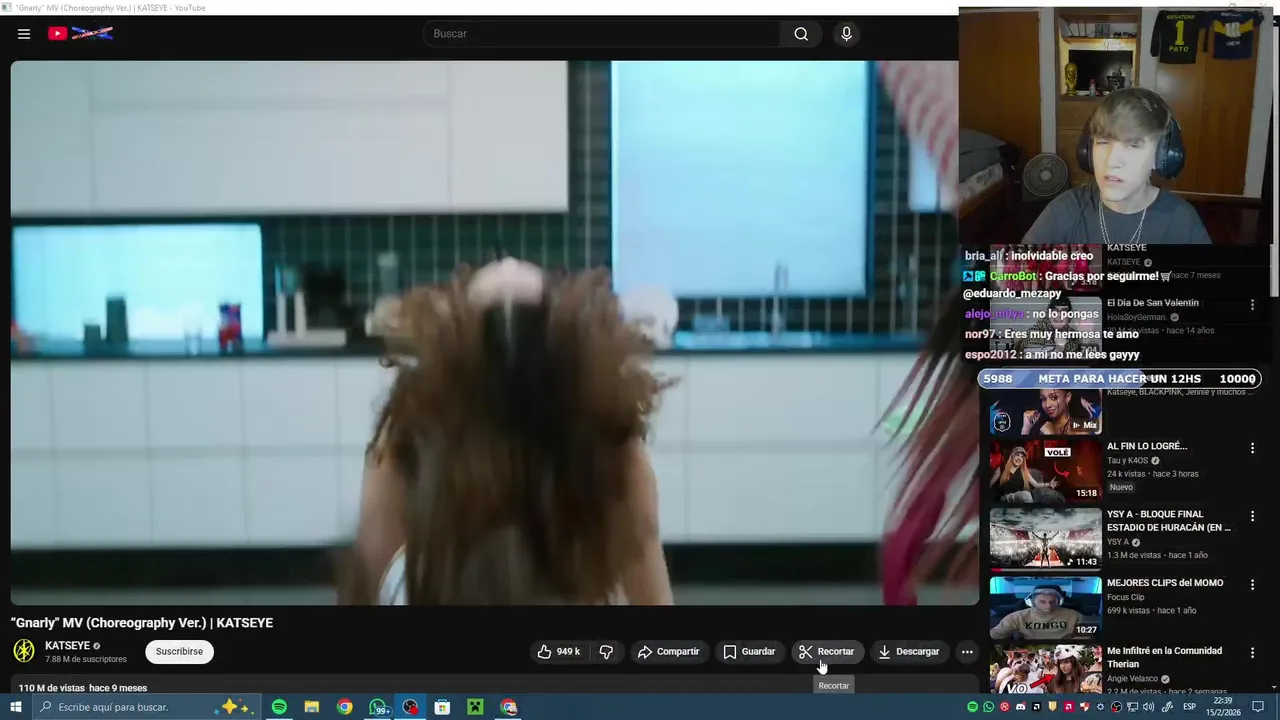The width and height of the screenshot is (1280, 720).
Task: Focus the Buscar search field
Action: [x=602, y=34]
